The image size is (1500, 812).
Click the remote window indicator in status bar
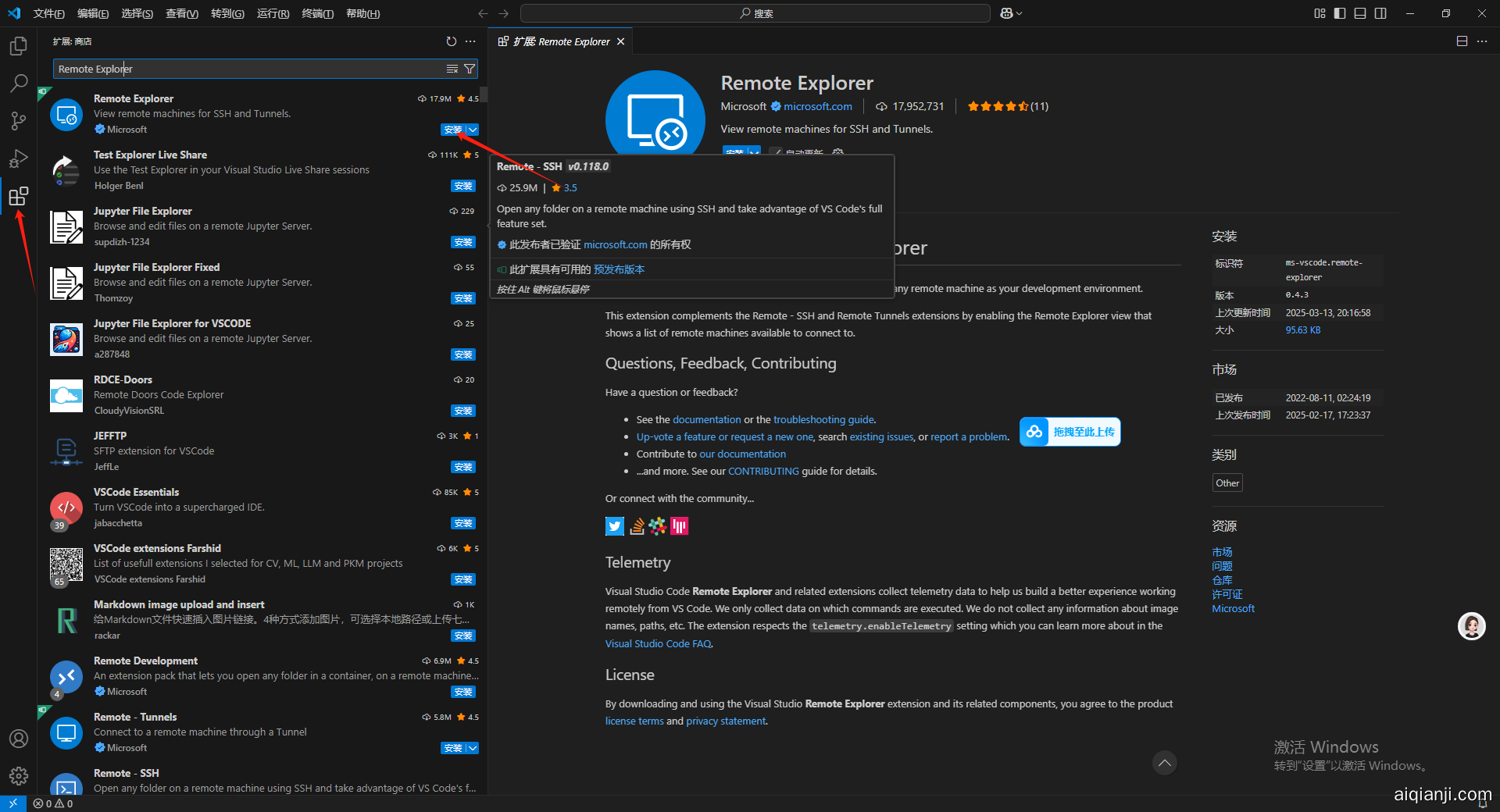click(x=12, y=803)
